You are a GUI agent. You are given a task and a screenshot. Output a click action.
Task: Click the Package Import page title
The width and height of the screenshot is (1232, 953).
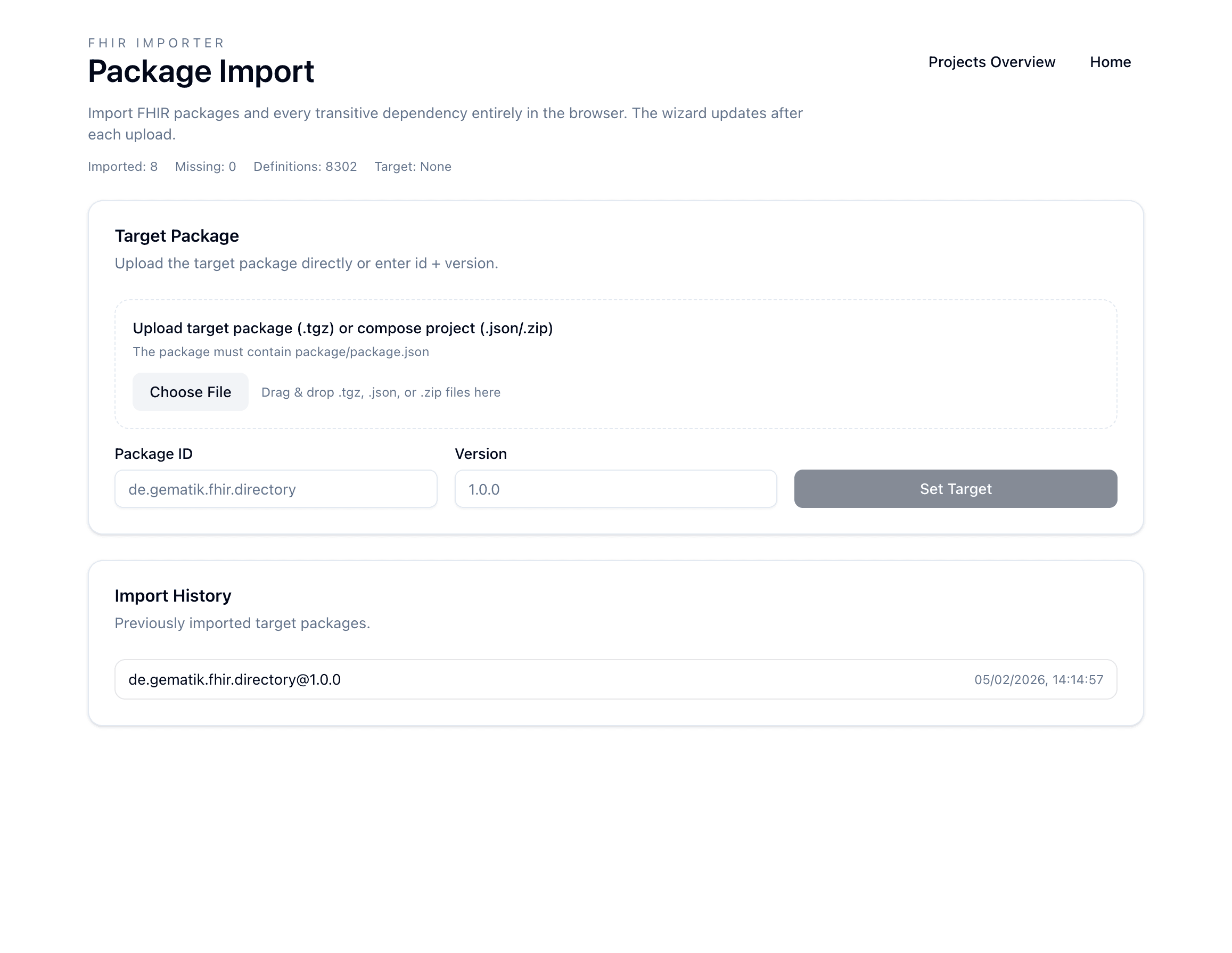pos(201,71)
